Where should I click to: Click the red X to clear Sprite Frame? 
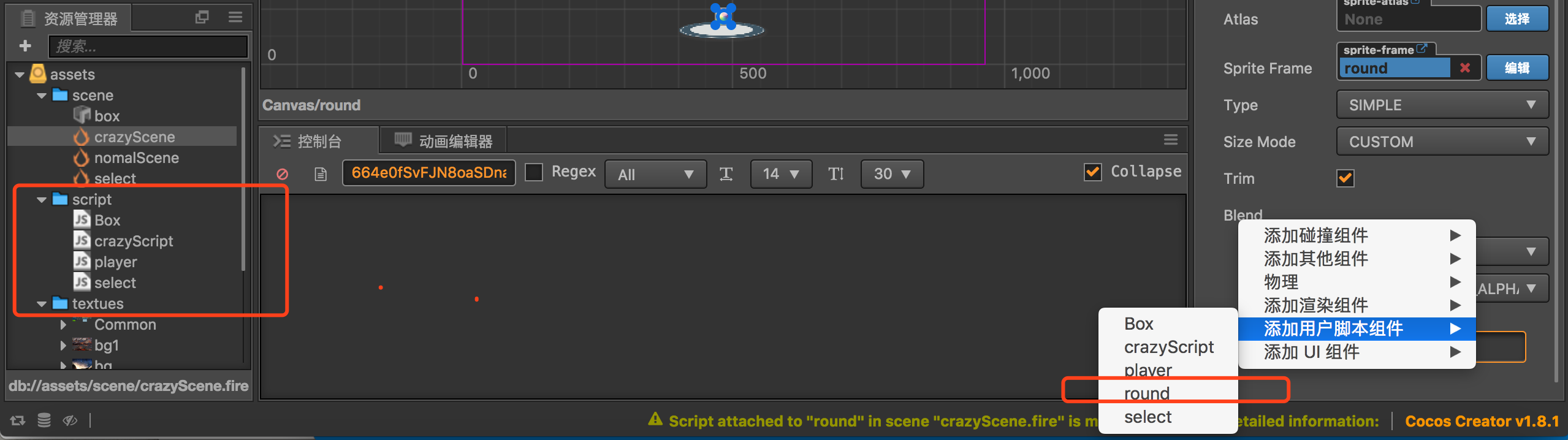[x=1465, y=68]
